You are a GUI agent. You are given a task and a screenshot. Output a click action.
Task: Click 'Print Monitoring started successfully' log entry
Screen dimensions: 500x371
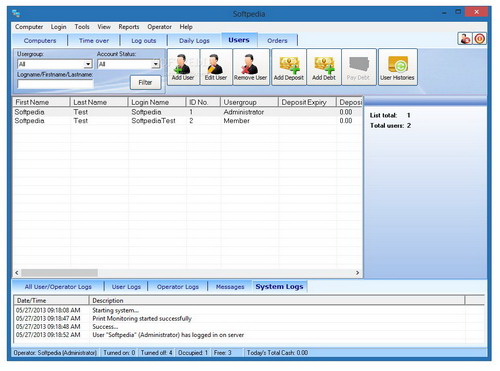[x=142, y=319]
